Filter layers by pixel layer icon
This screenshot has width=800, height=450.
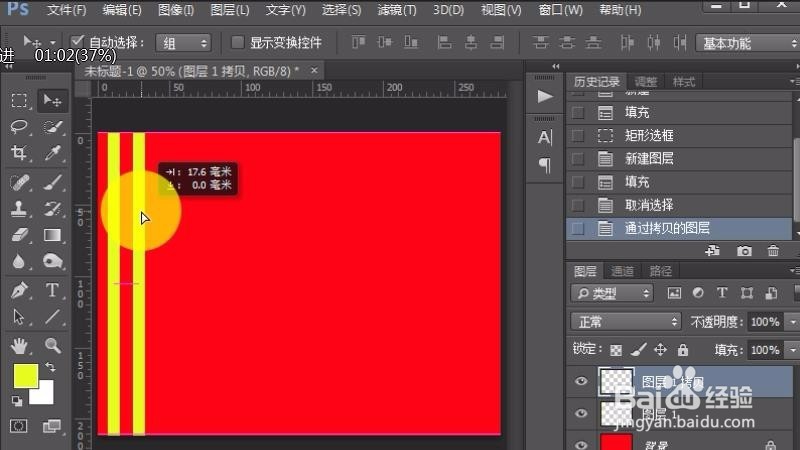tap(674, 293)
